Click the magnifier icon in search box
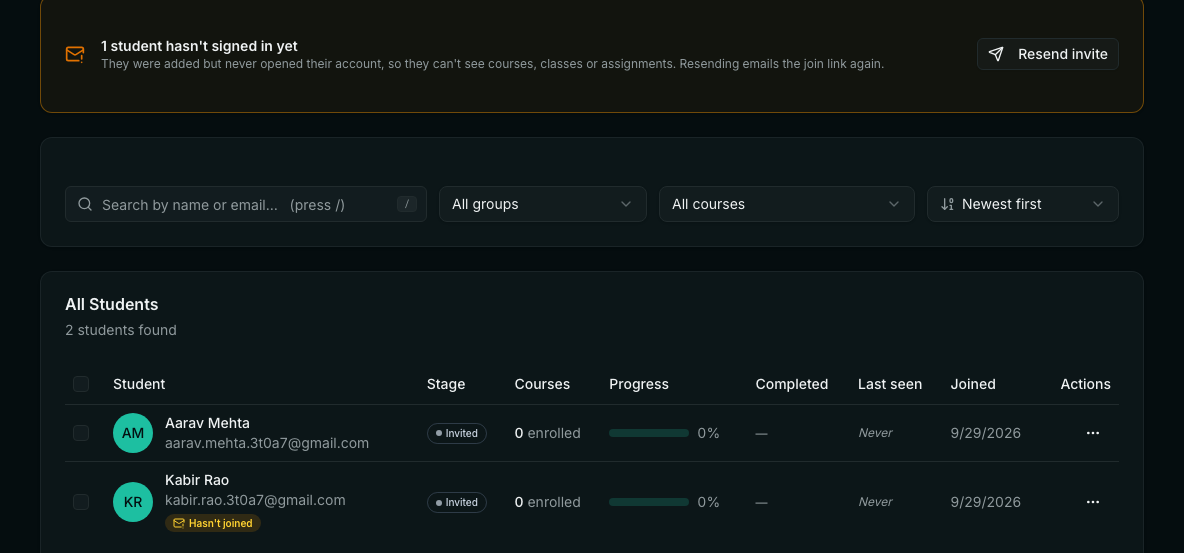Screen dimensions: 1184x553 pos(85,204)
